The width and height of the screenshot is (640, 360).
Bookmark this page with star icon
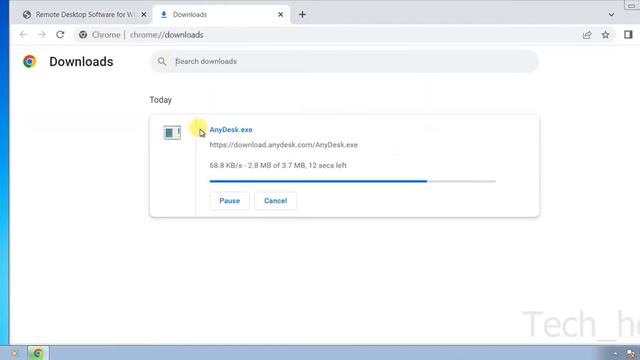(x=605, y=35)
